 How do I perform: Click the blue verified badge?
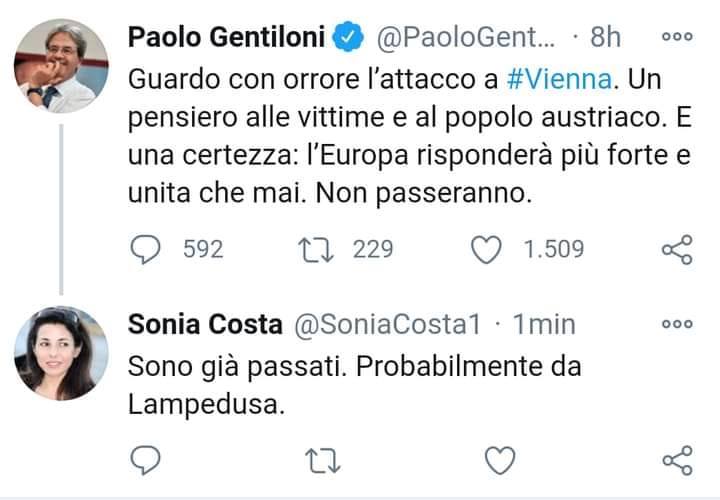347,38
